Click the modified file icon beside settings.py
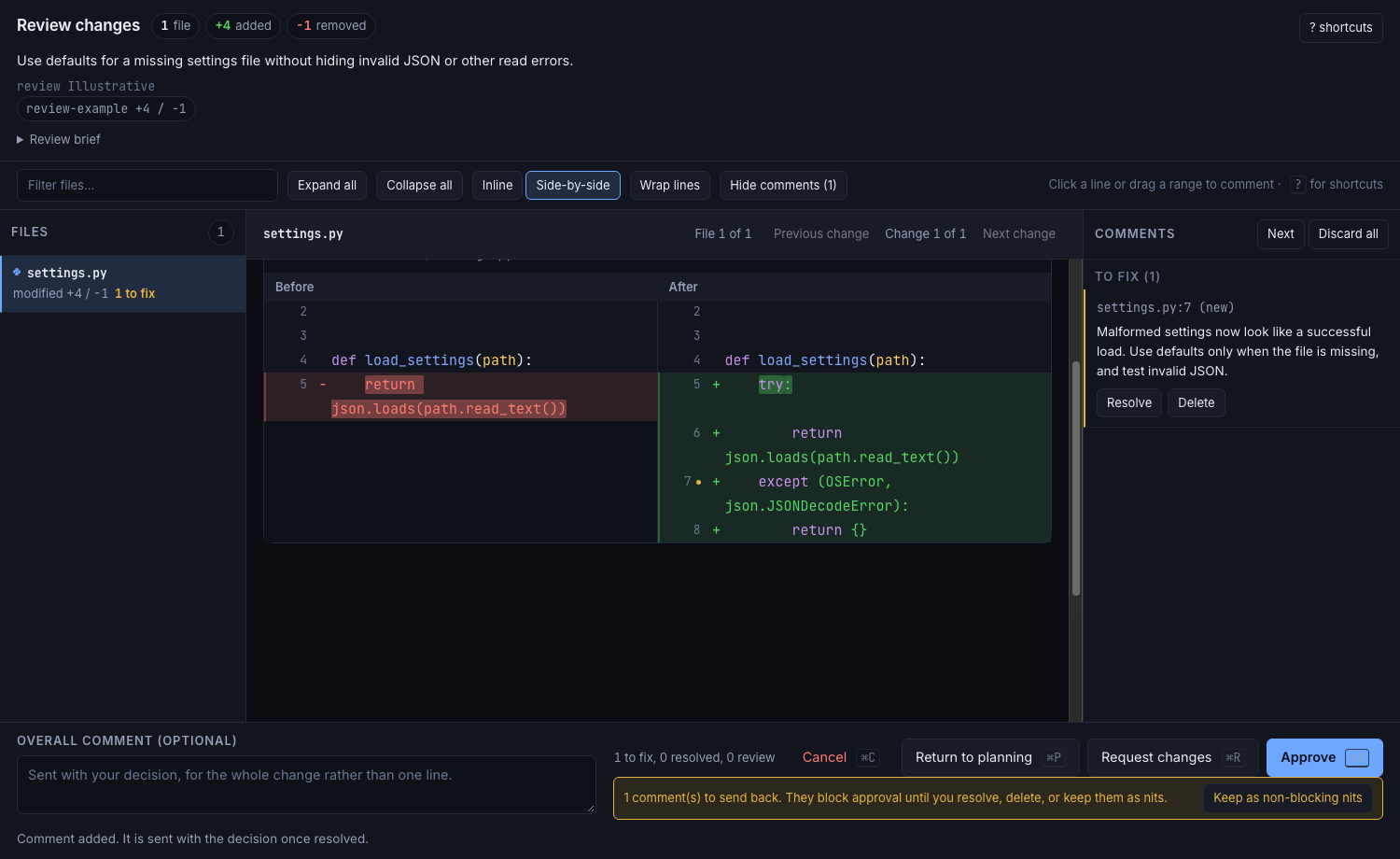 coord(17,272)
